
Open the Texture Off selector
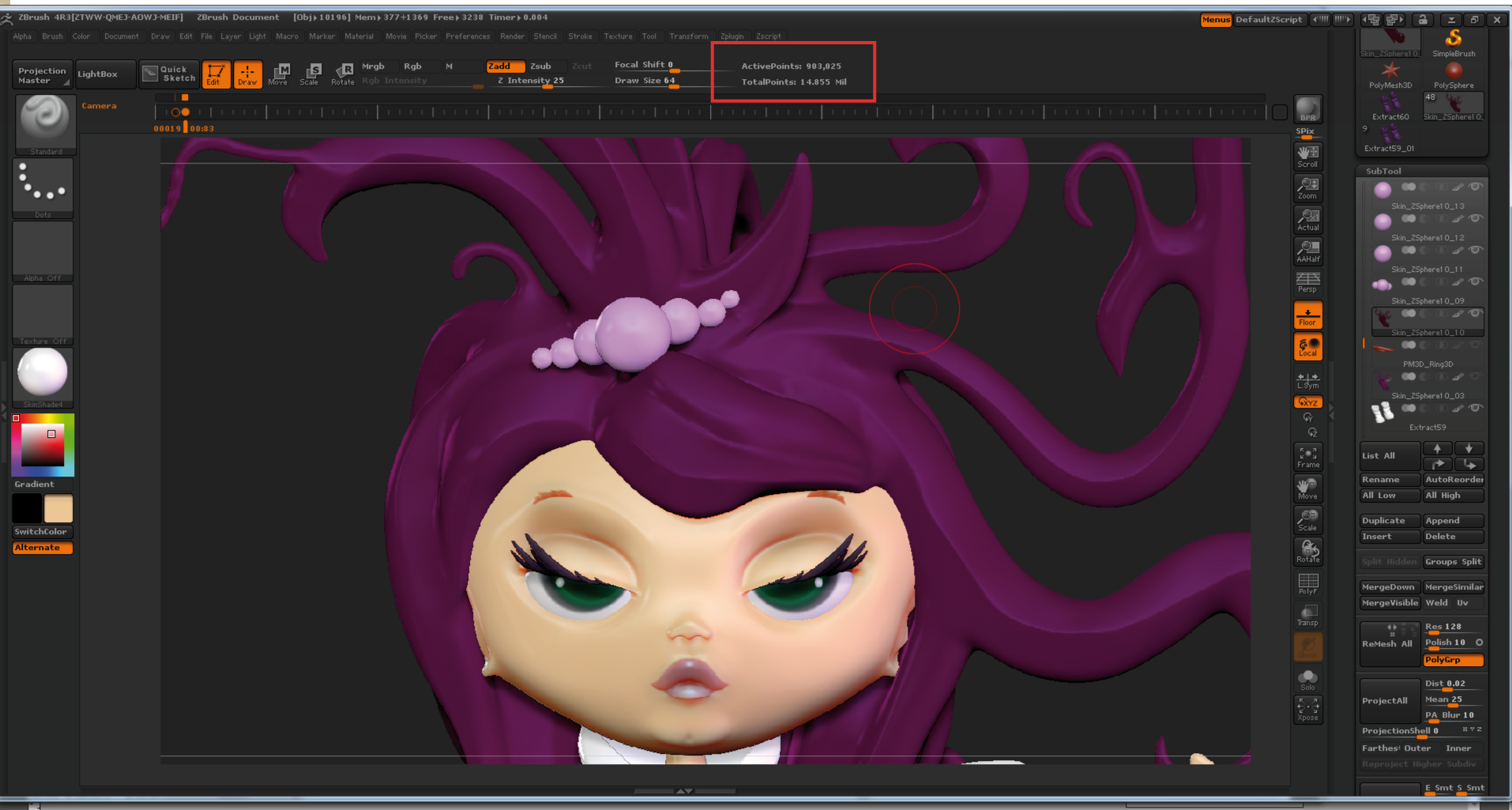(x=43, y=315)
